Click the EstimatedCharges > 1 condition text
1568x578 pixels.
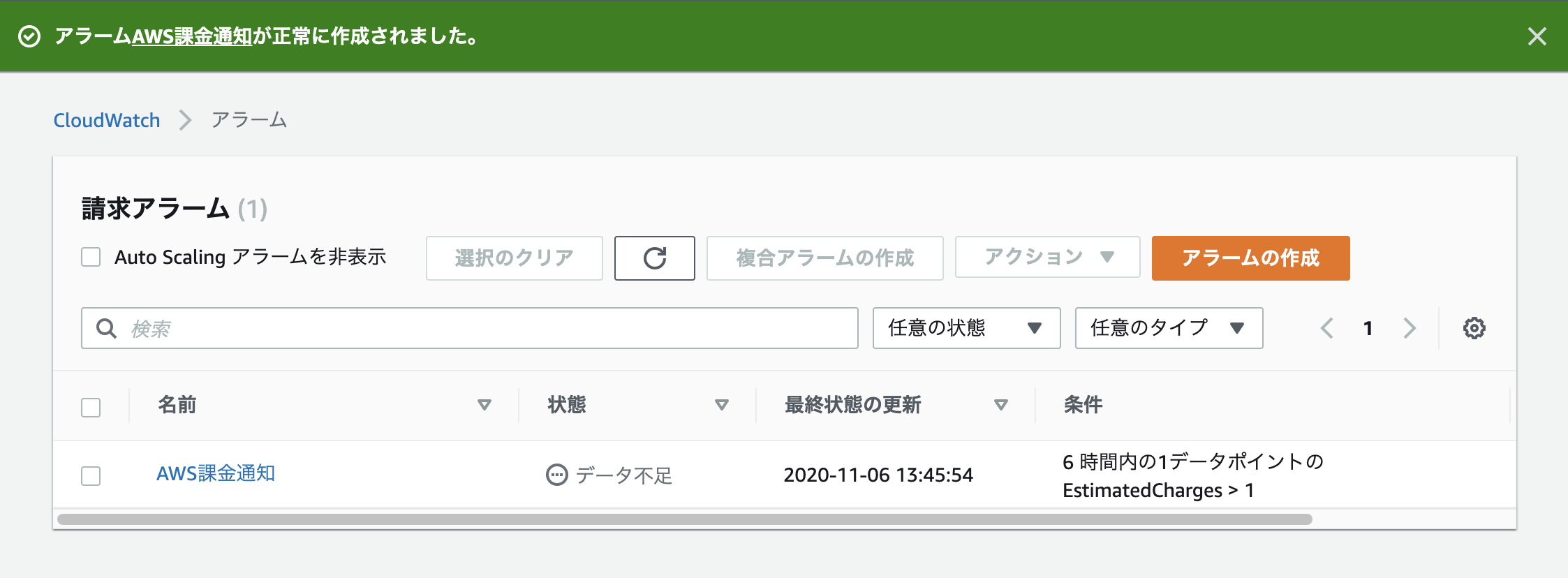click(1159, 491)
